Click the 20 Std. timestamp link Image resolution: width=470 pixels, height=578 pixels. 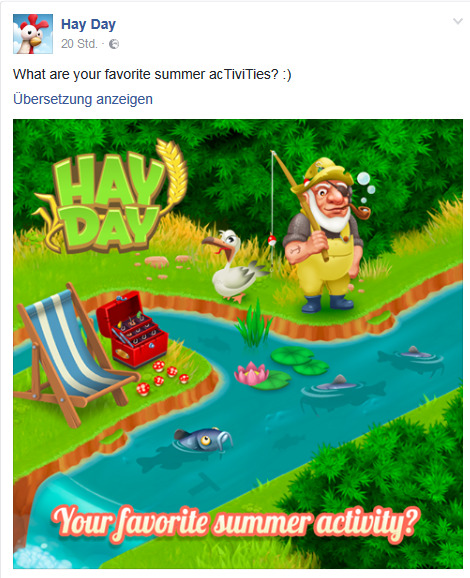pos(79,44)
